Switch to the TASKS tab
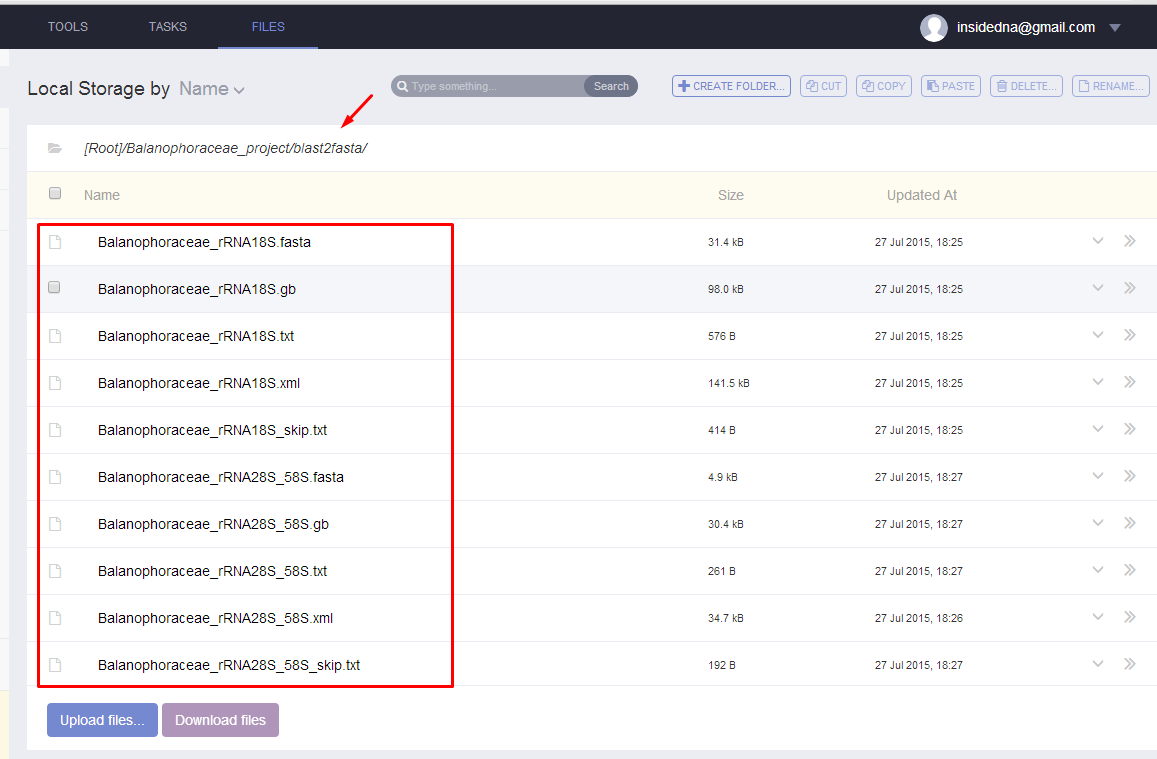The width and height of the screenshot is (1157, 759). pos(167,27)
